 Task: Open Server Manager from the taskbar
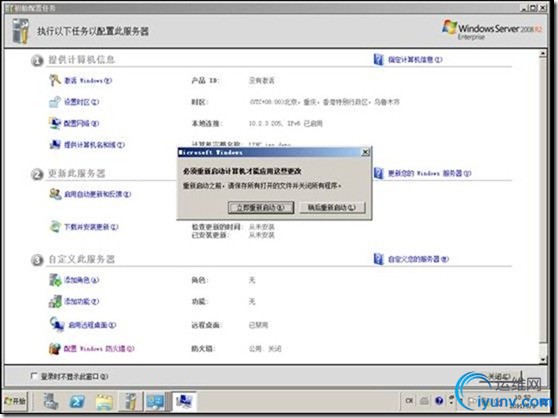[51, 401]
